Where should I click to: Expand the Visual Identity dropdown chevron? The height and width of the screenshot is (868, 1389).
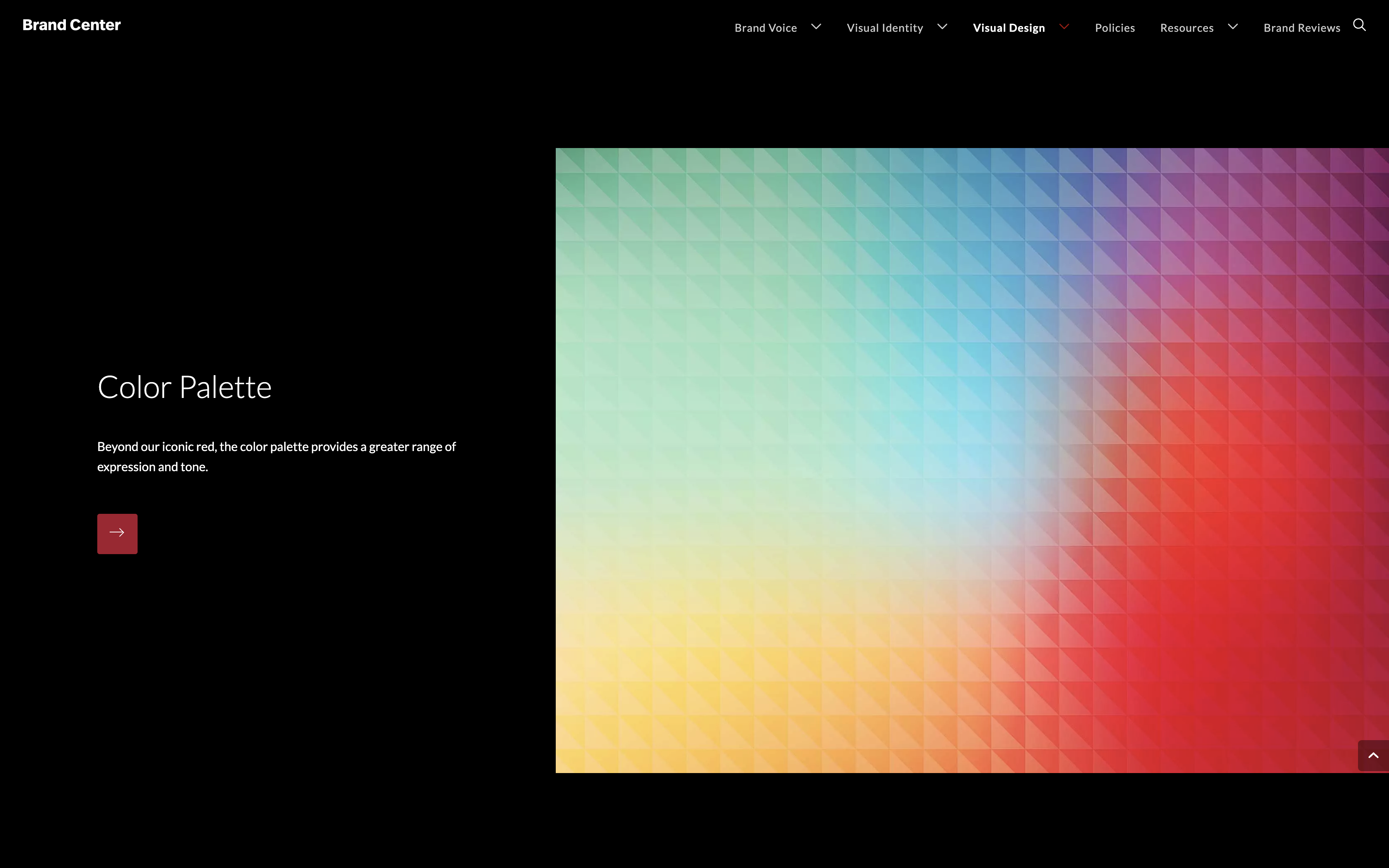[942, 26]
